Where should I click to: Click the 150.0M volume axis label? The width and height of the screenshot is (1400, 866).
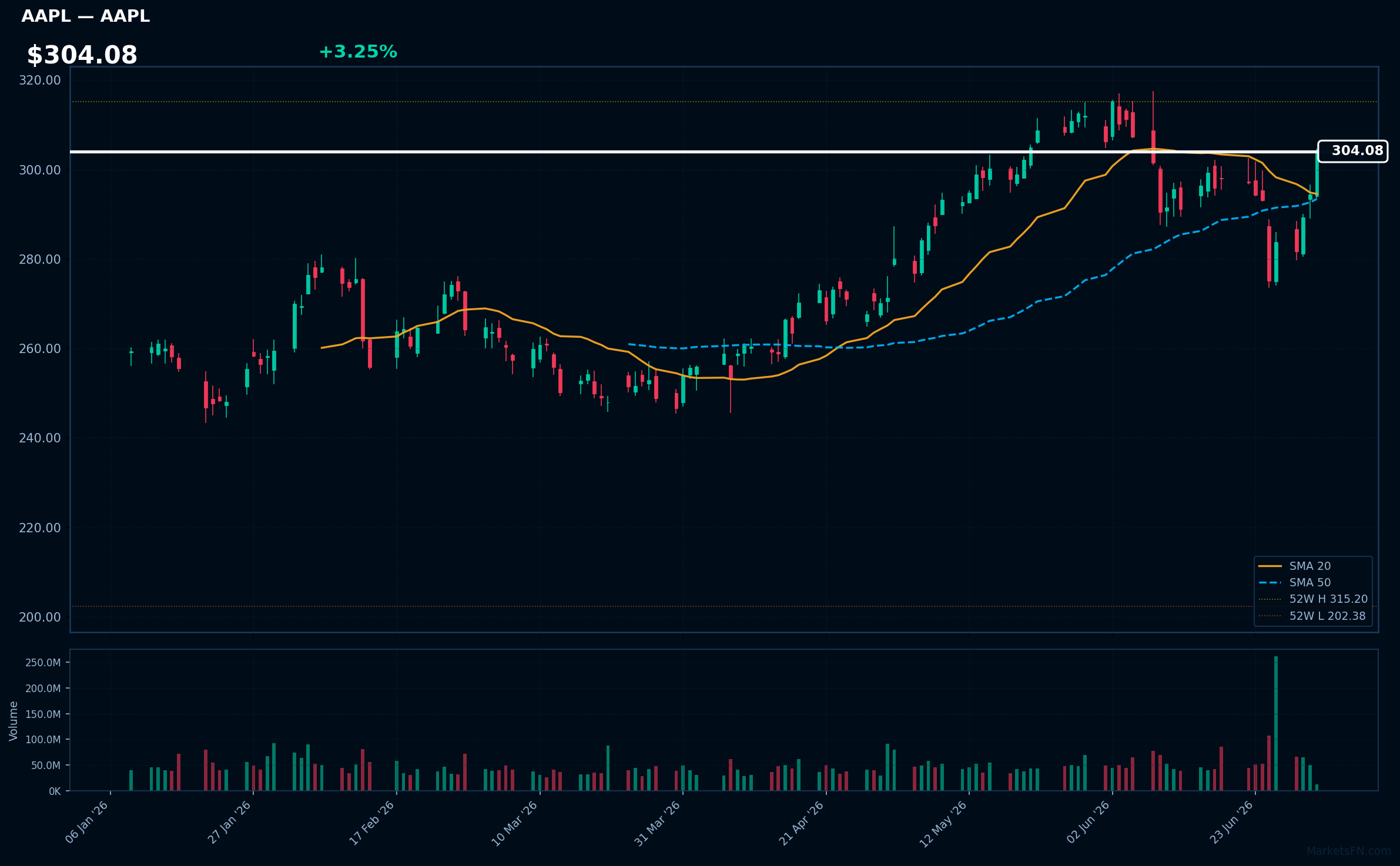pyautogui.click(x=43, y=714)
